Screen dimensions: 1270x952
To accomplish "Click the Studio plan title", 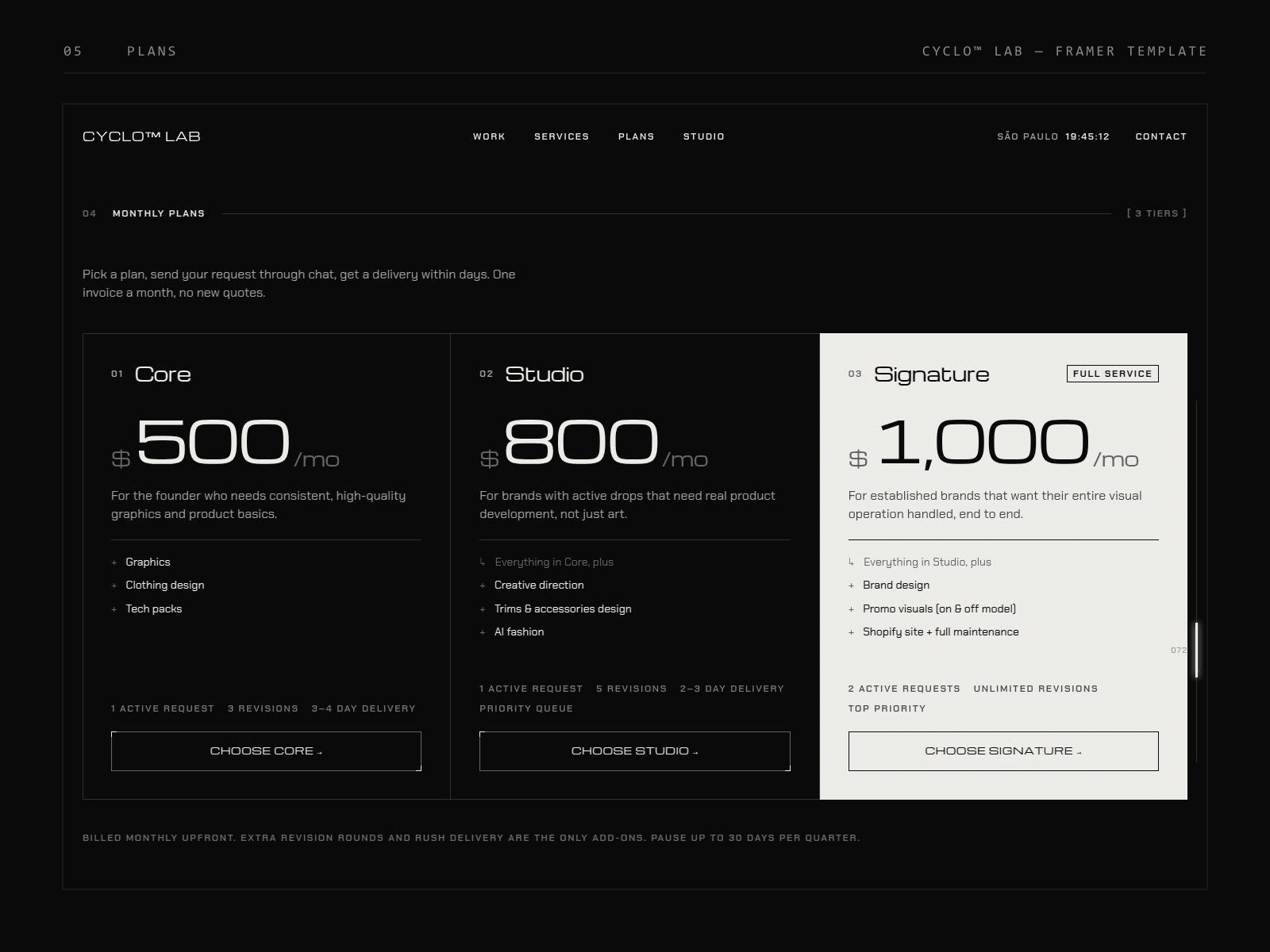I will [x=545, y=374].
